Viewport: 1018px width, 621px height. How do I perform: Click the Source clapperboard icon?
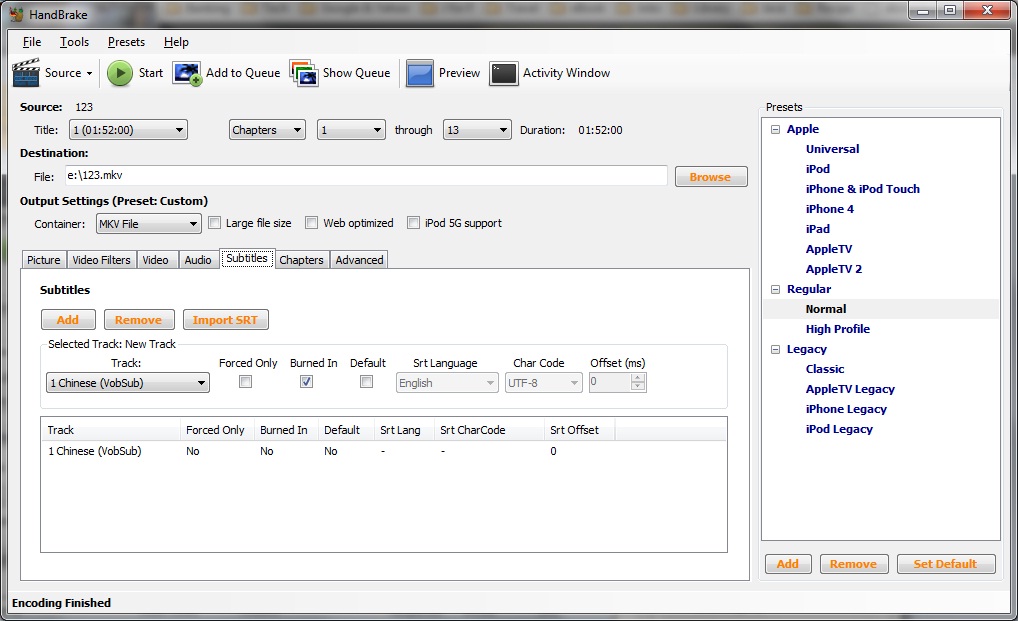coord(26,73)
